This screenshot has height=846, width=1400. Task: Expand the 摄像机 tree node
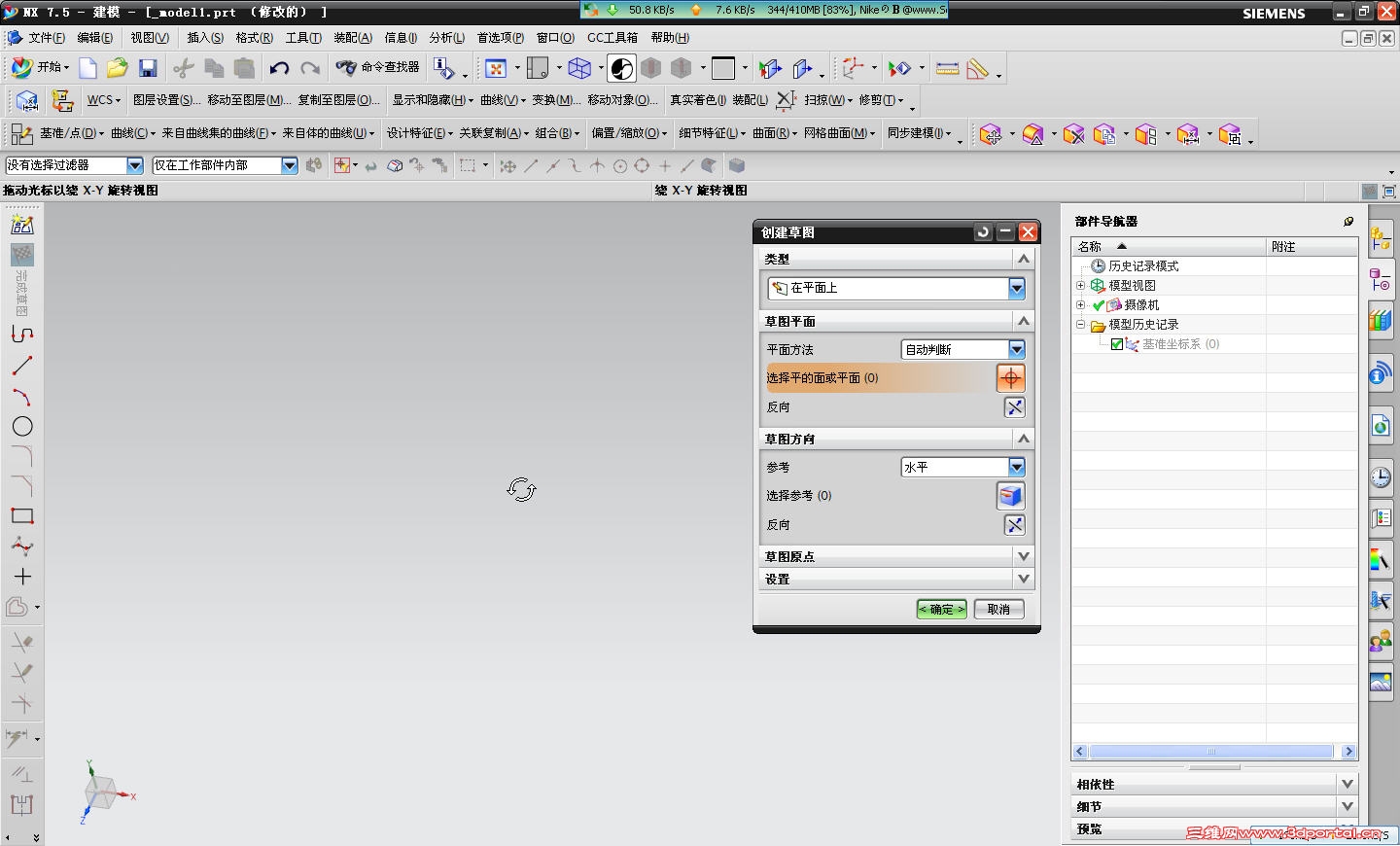tap(1080, 305)
